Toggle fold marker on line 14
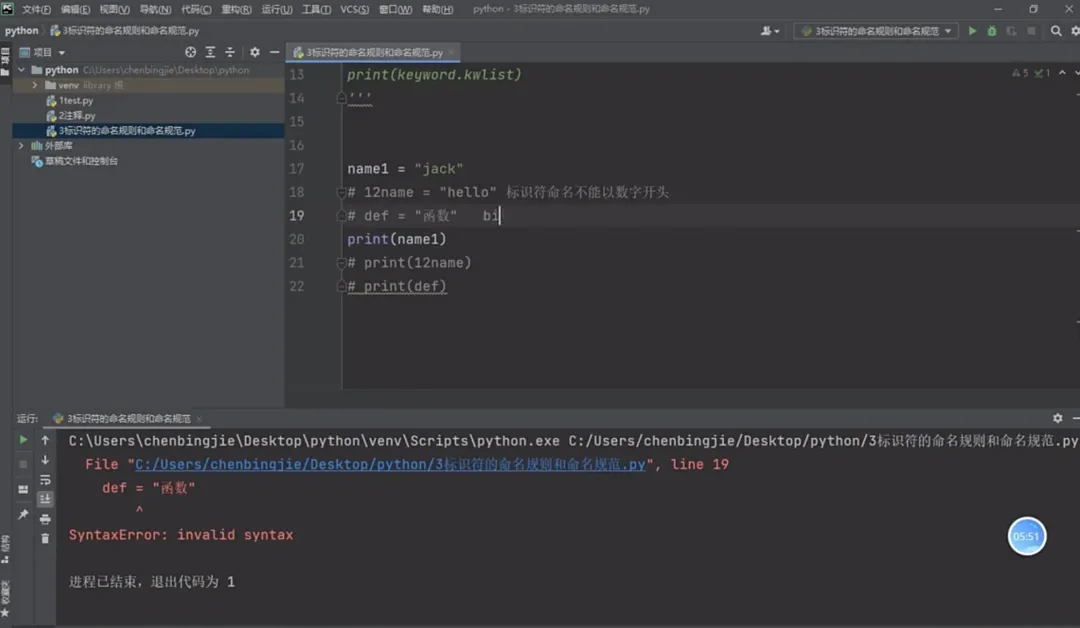 click(341, 98)
